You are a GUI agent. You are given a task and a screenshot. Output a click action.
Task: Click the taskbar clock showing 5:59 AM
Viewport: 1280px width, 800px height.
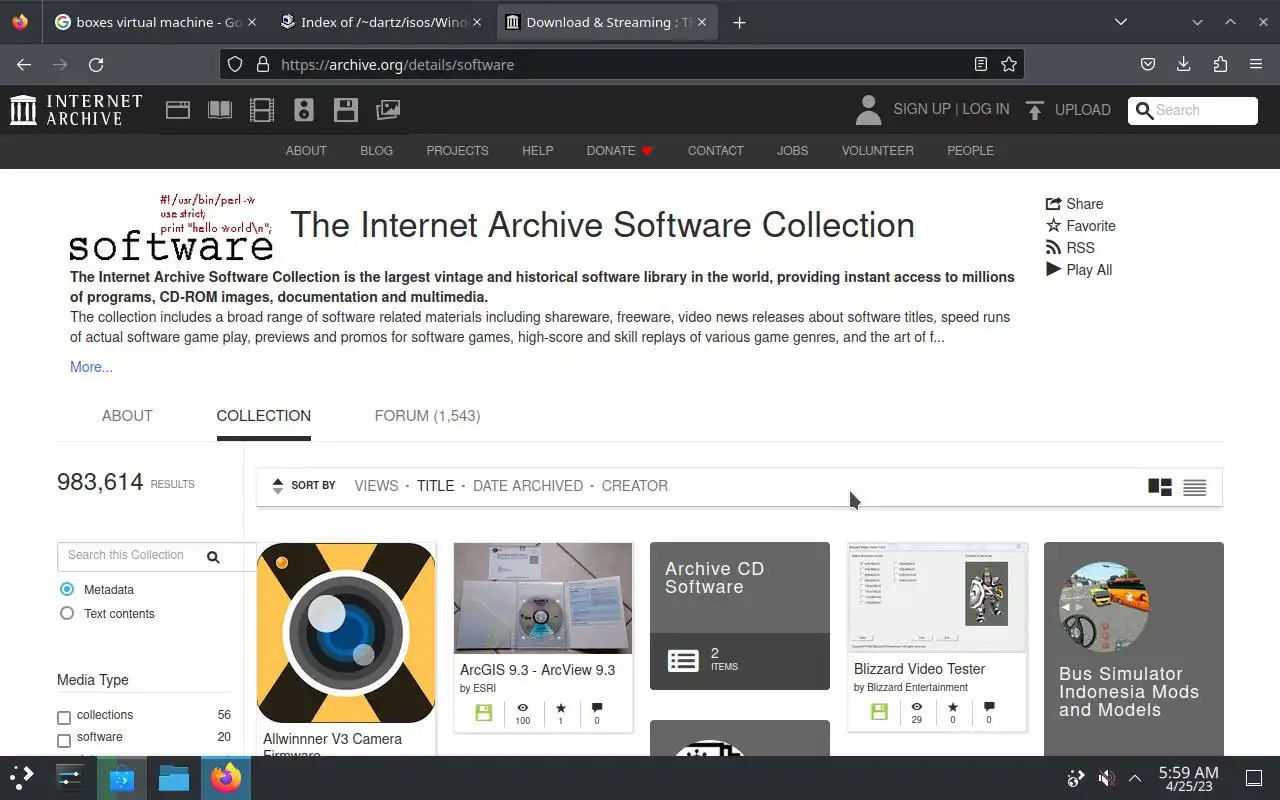pos(1188,778)
